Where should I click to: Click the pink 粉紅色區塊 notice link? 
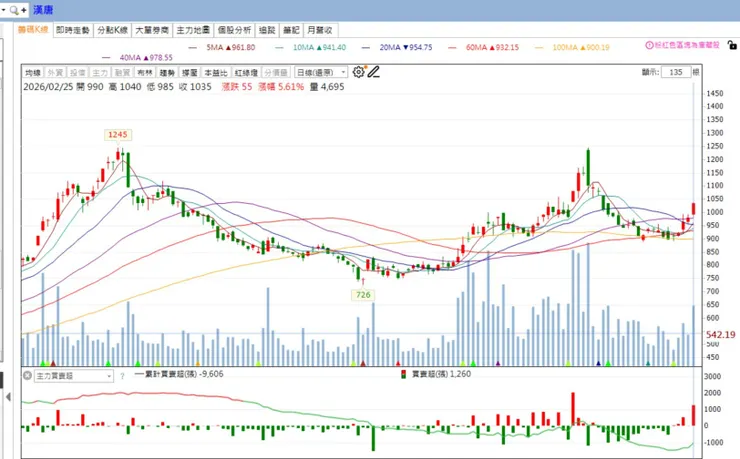(687, 45)
